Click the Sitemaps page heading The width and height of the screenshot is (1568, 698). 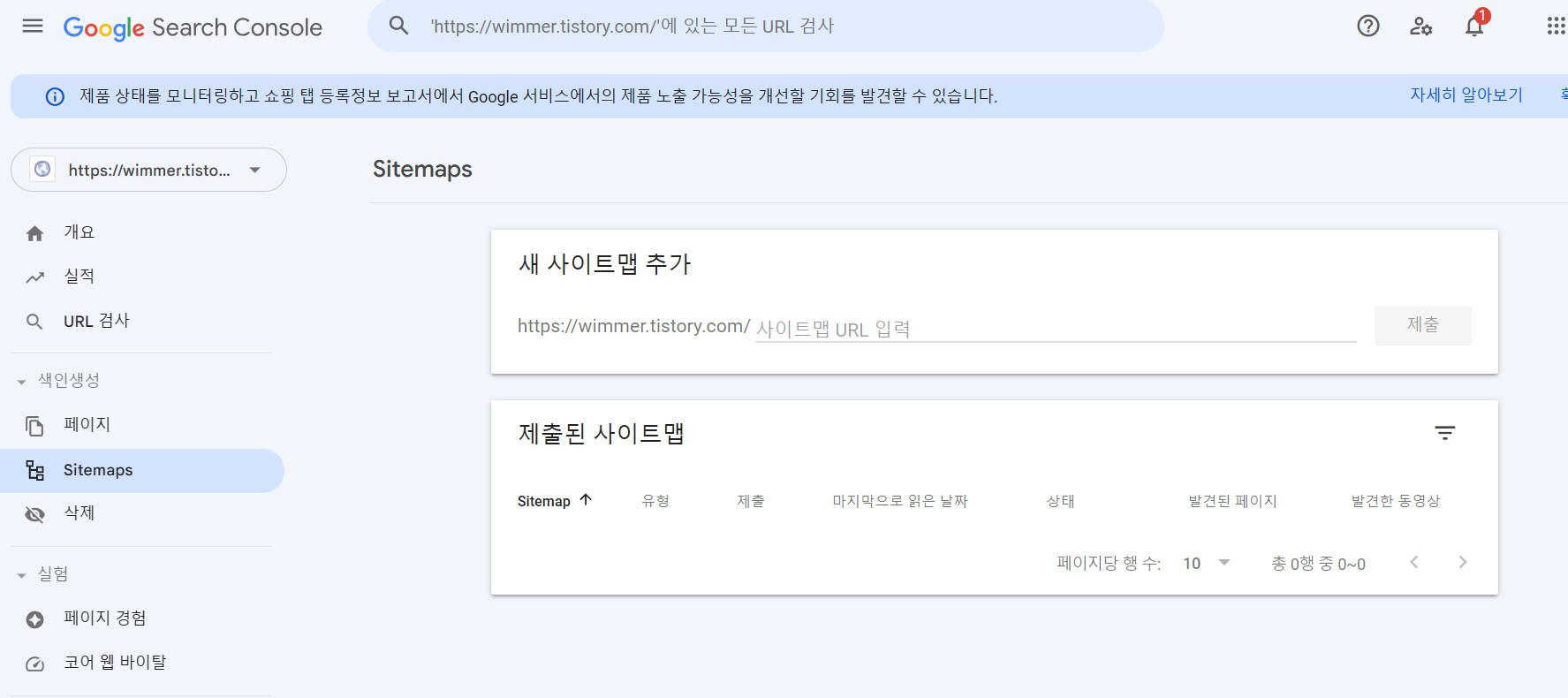422,169
